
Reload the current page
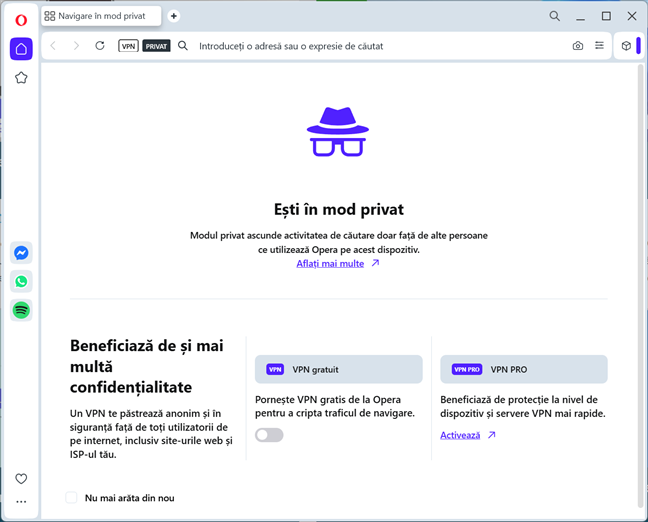pos(100,46)
